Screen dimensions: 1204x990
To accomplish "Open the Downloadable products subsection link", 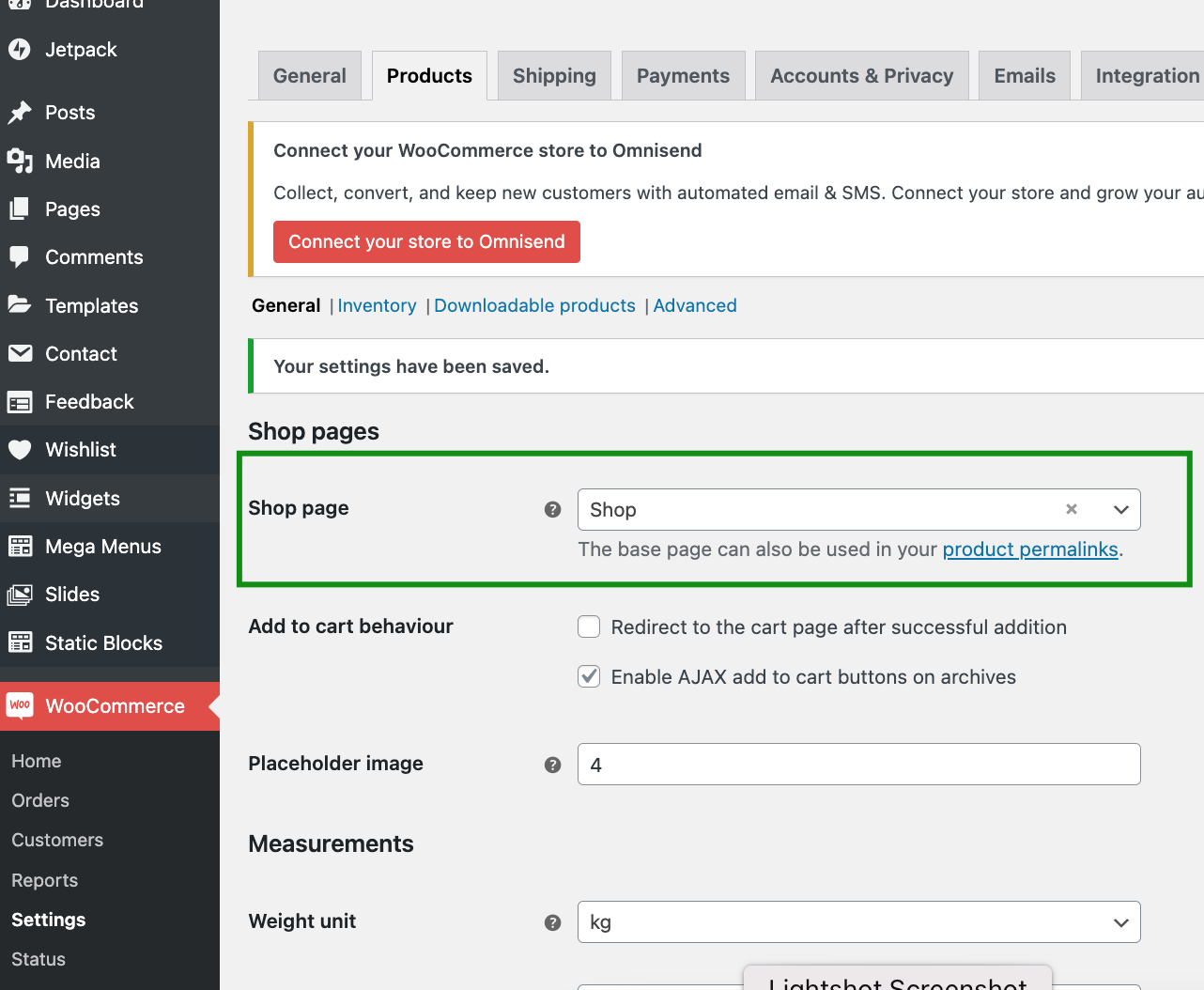I will point(534,305).
